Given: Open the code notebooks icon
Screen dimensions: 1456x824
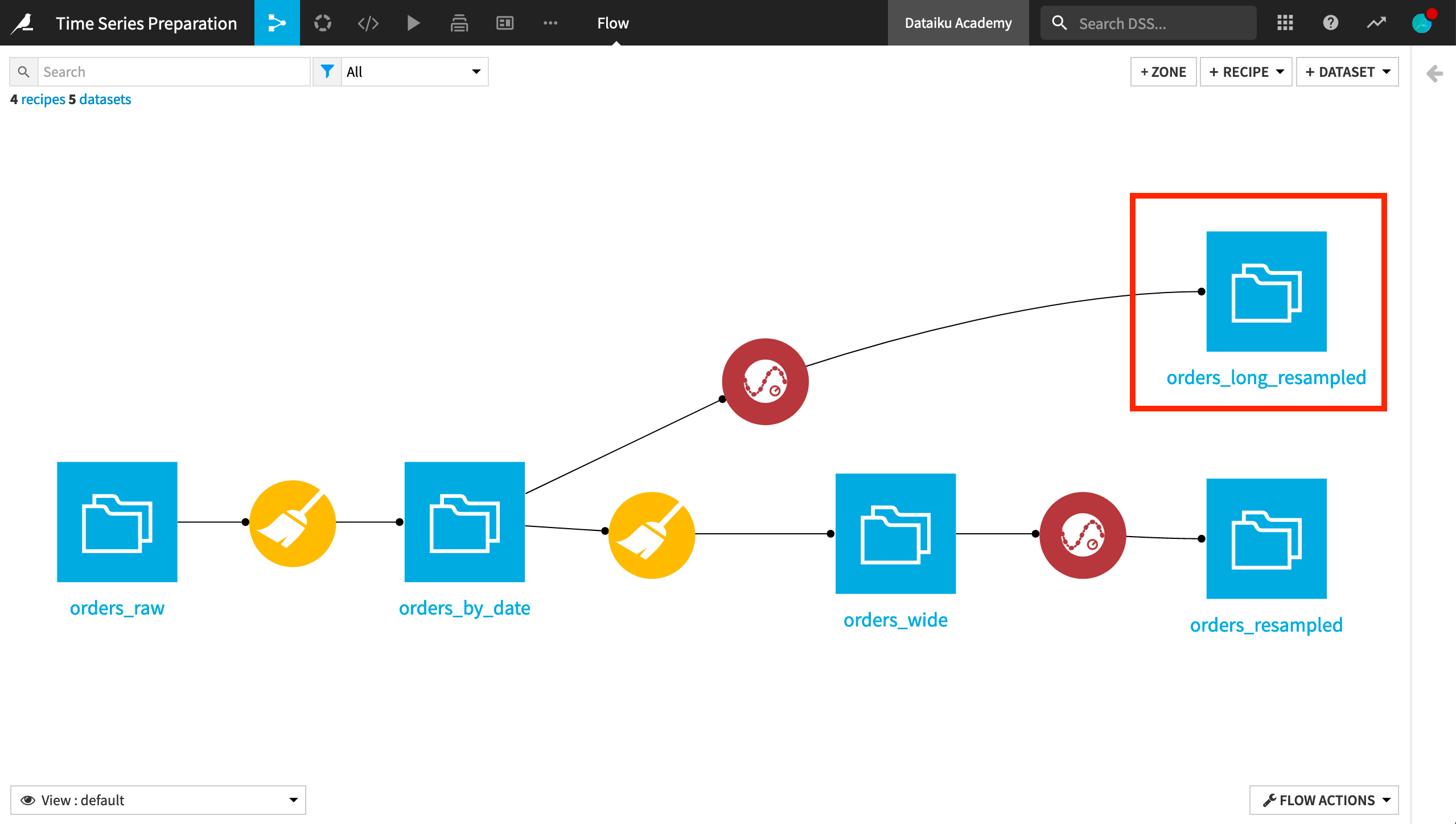Looking at the screenshot, I should 368,23.
